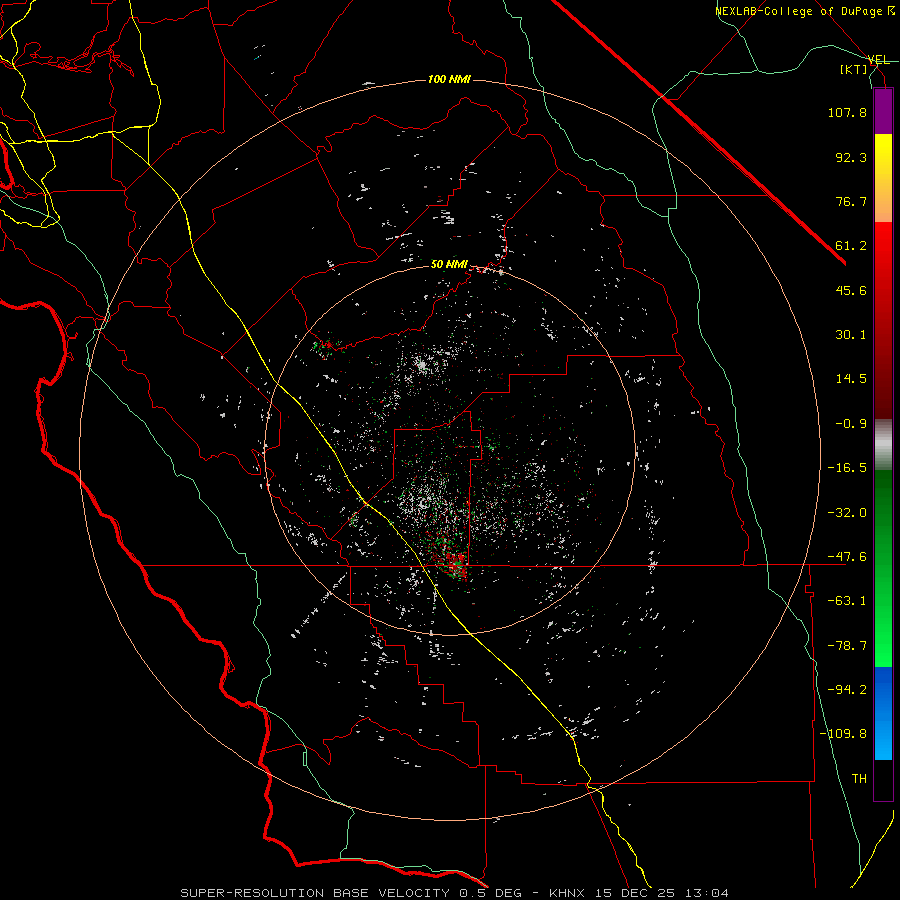Image resolution: width=900 pixels, height=900 pixels.
Task: Click the -109.8 velocity scale value
Action: click(x=844, y=734)
